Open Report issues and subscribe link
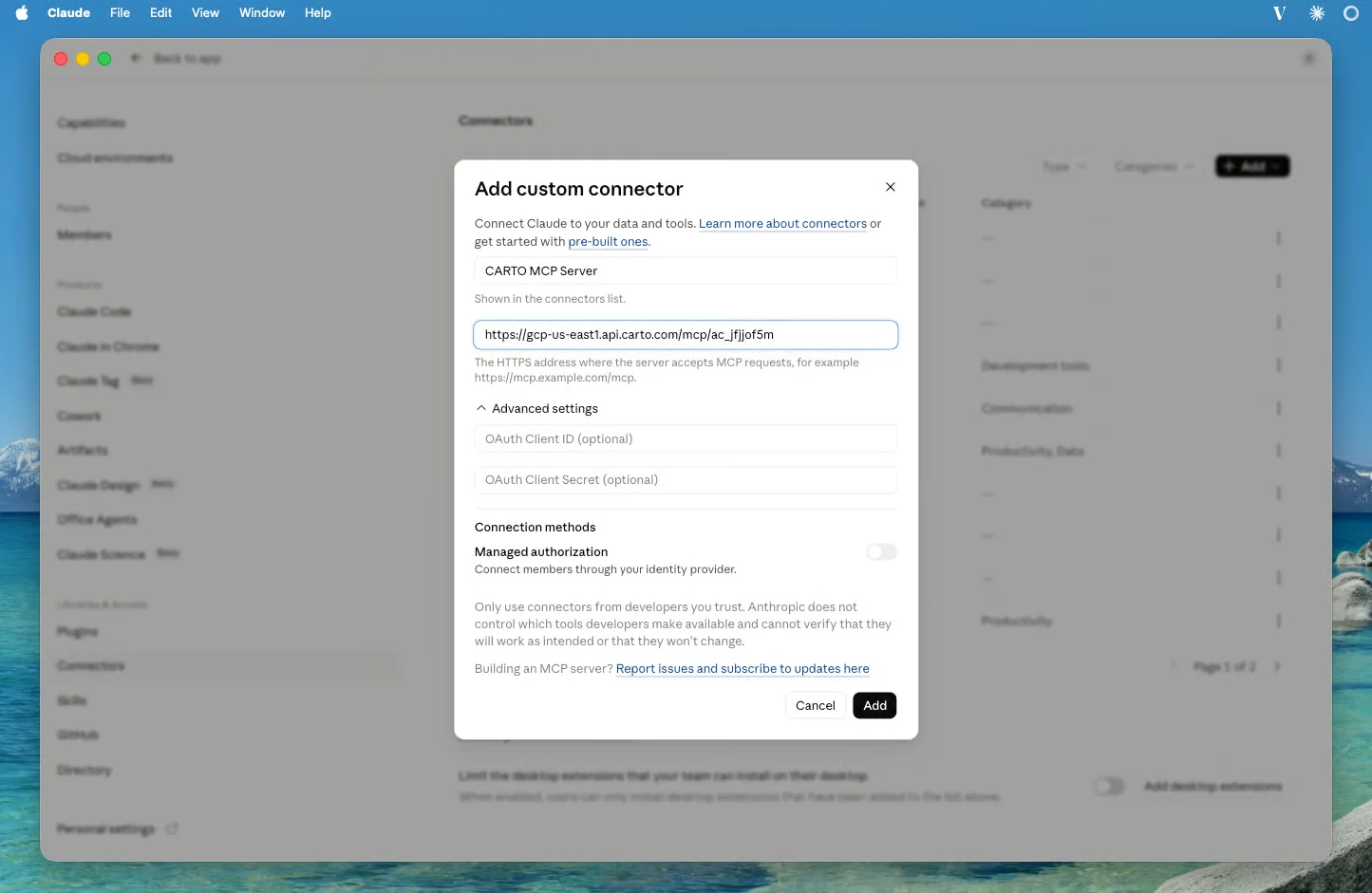 pyautogui.click(x=742, y=669)
